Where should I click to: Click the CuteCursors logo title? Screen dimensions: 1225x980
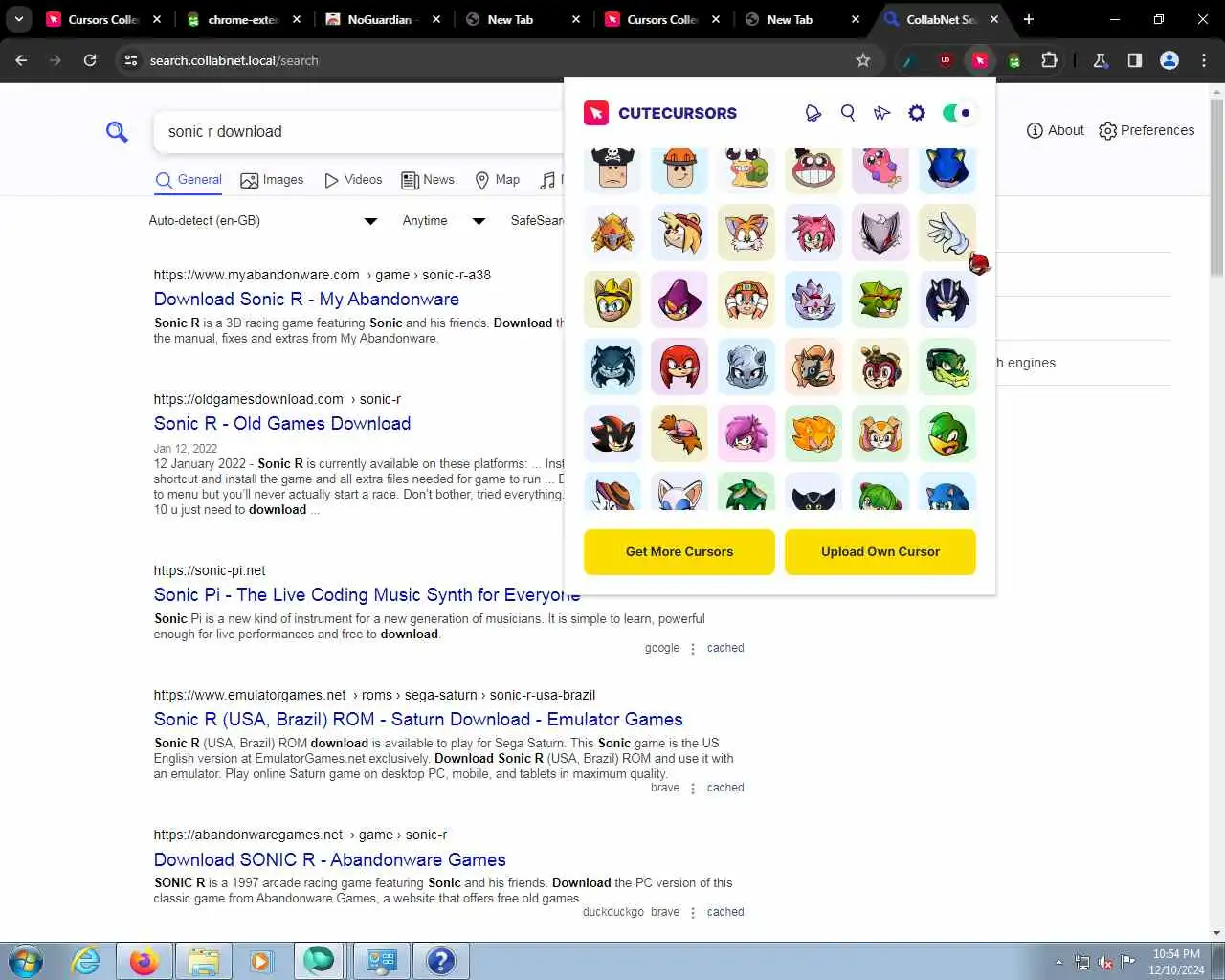pos(660,113)
